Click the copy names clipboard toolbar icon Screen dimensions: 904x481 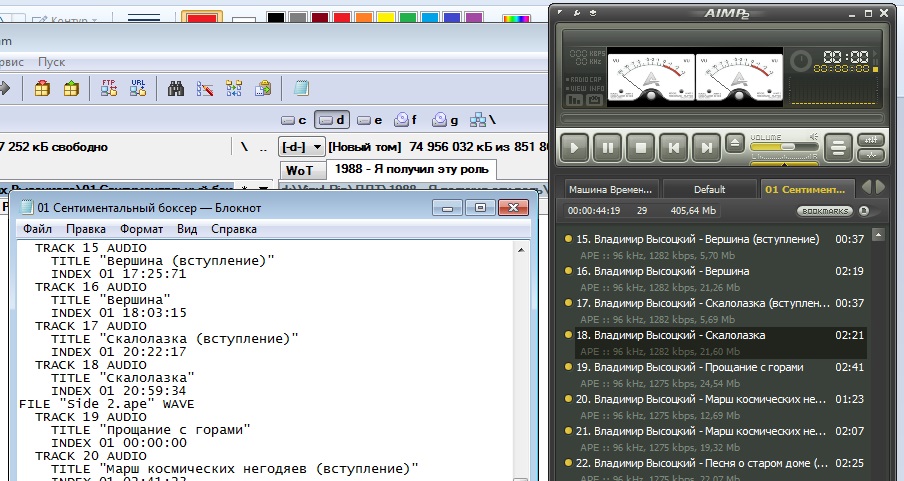[x=263, y=88]
